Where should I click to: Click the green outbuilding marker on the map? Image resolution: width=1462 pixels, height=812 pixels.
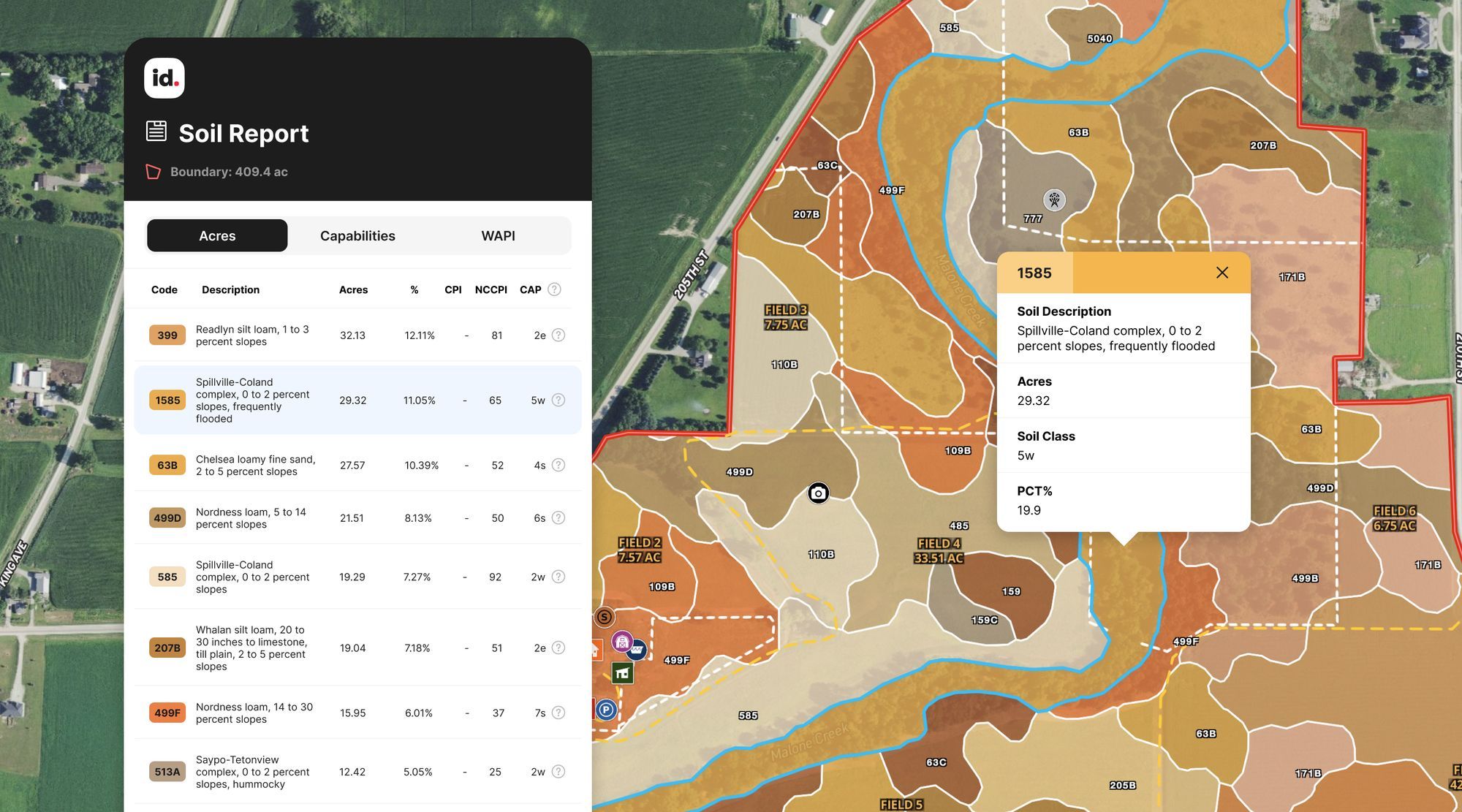pyautogui.click(x=622, y=672)
